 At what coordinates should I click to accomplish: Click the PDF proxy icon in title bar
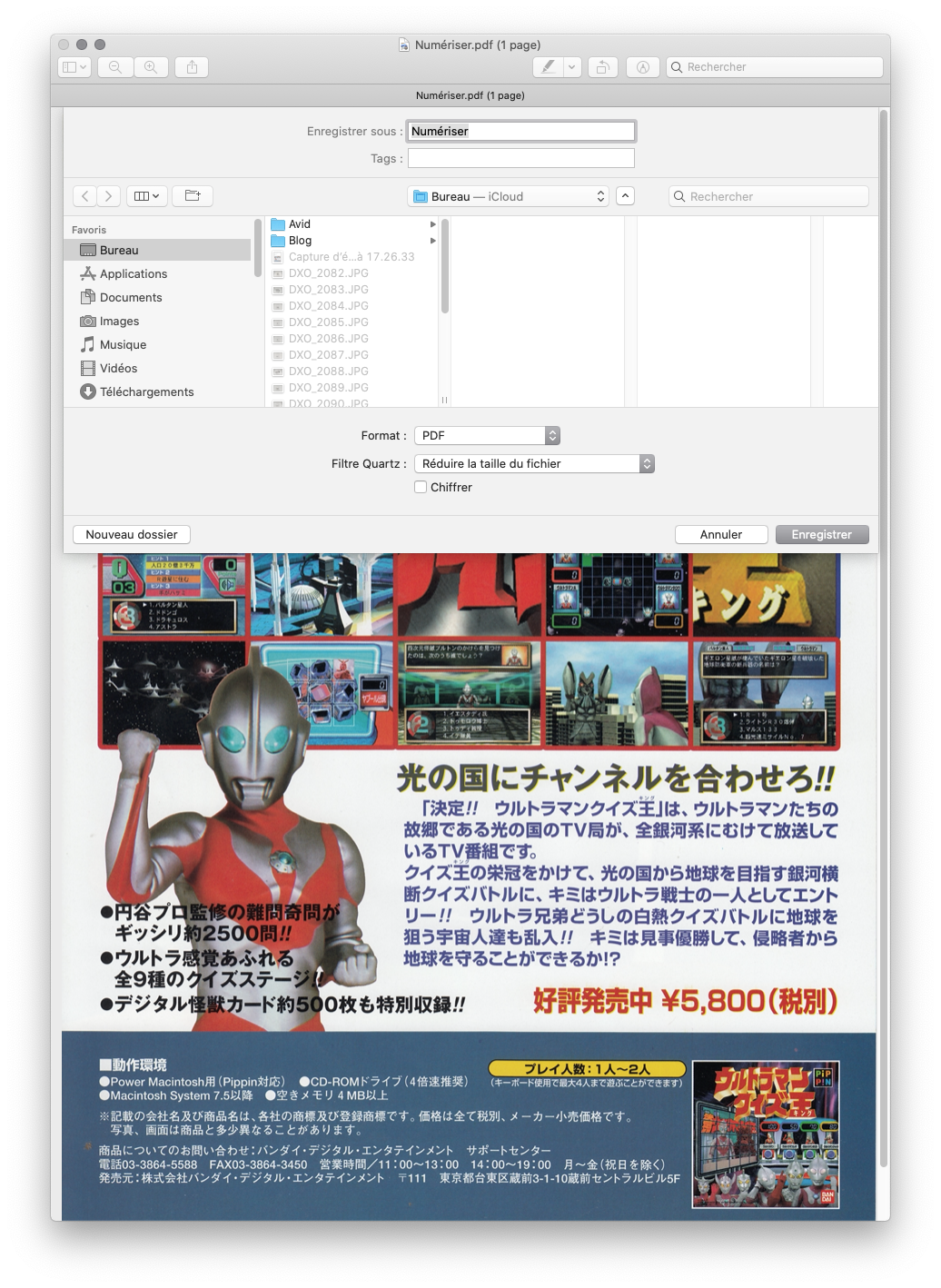(x=404, y=45)
